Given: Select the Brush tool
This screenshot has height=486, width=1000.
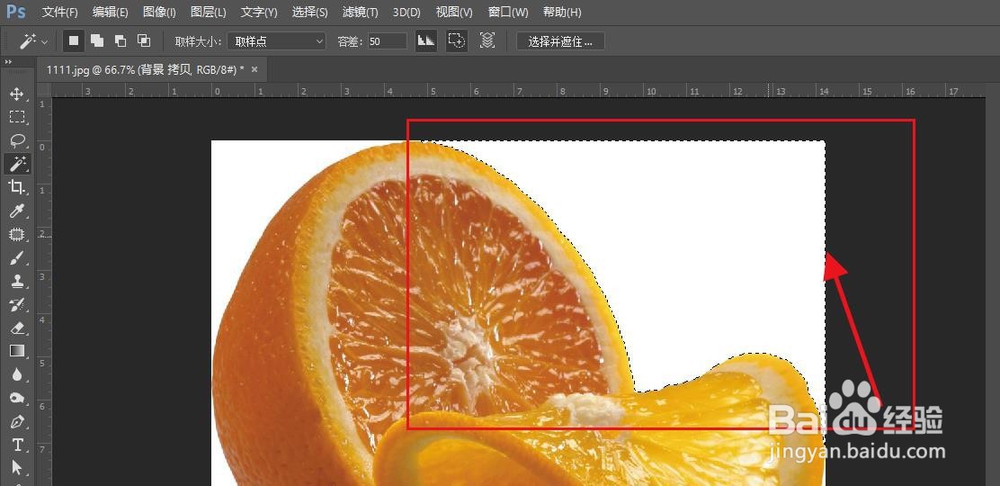Looking at the screenshot, I should [17, 258].
